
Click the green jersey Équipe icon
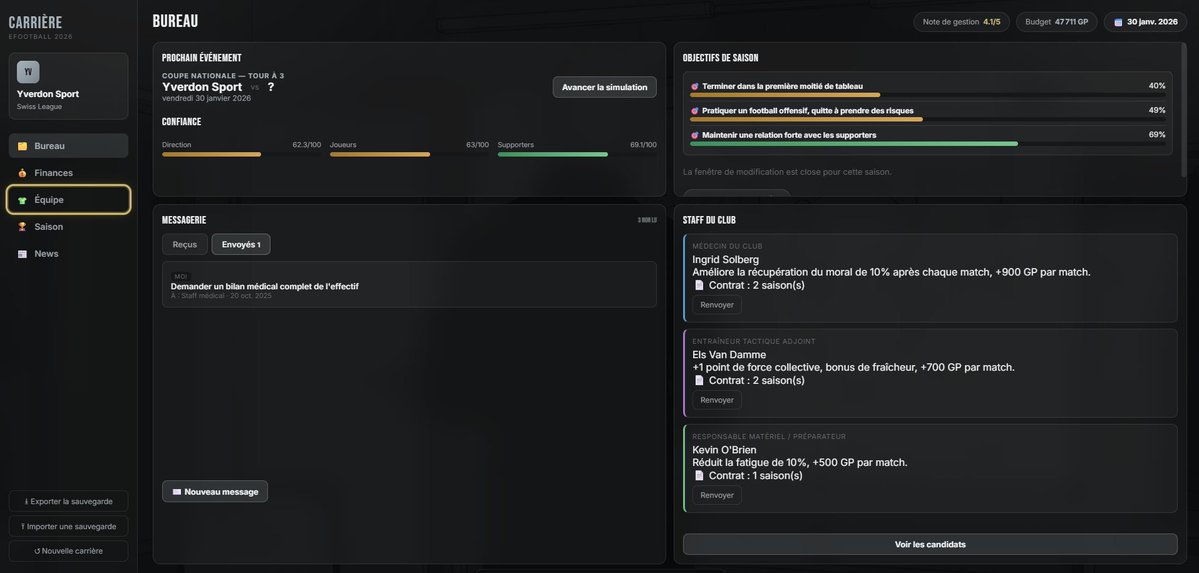pos(22,200)
